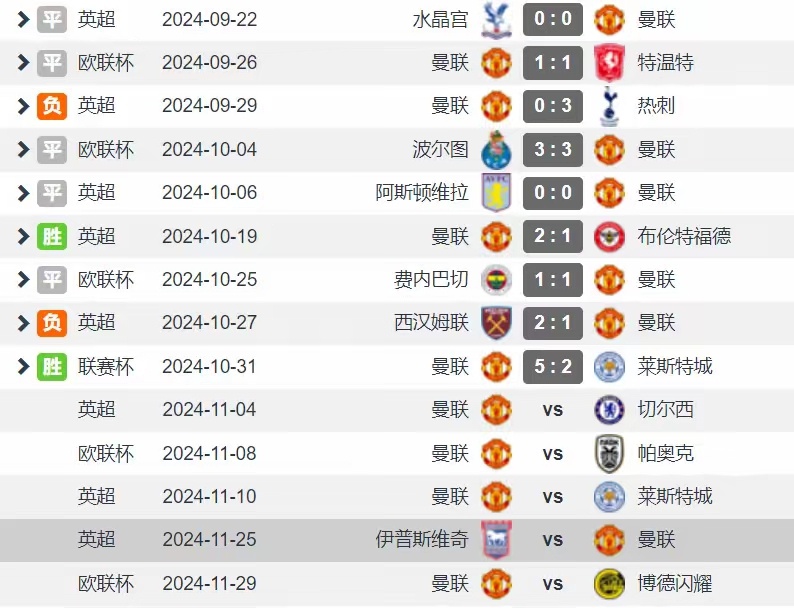
Task: Expand the 2024-09-29 match row arrow
Action: [x=23, y=106]
